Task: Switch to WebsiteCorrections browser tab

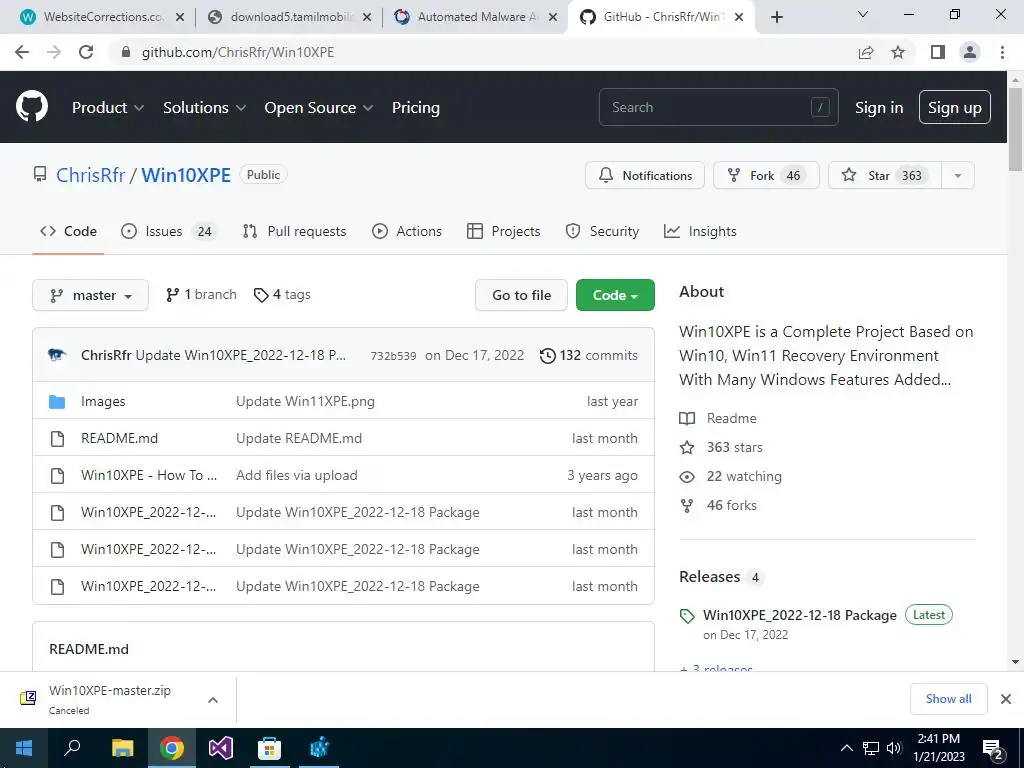Action: (104, 17)
